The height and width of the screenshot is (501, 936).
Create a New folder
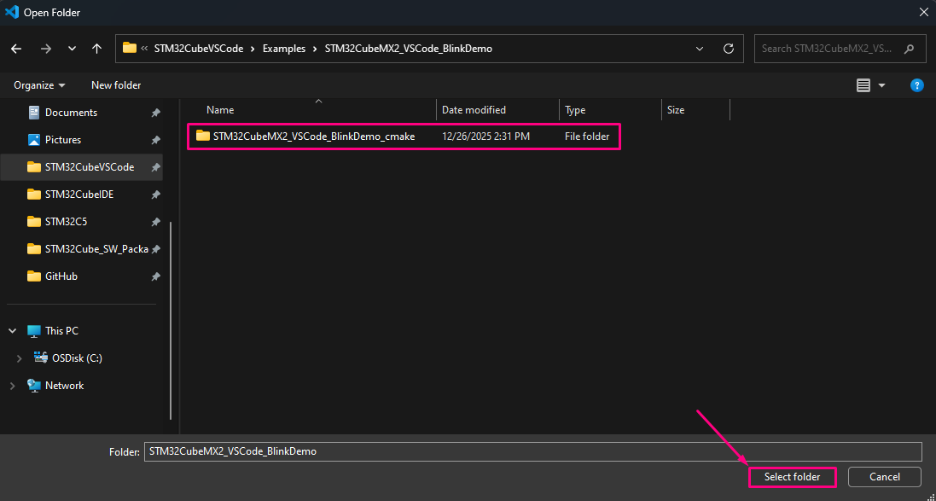pos(116,85)
